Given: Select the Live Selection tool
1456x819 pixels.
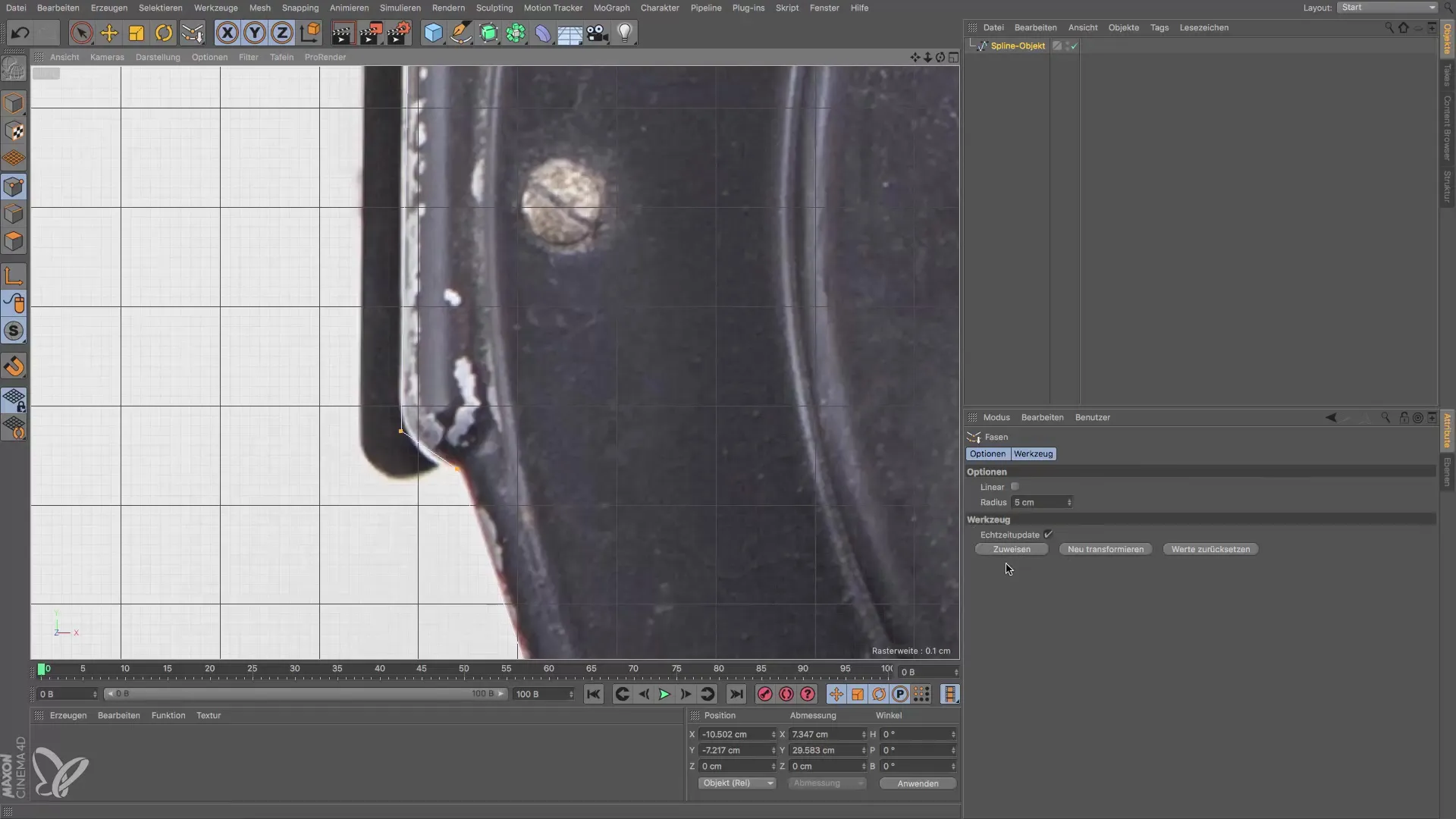Looking at the screenshot, I should pyautogui.click(x=81, y=33).
